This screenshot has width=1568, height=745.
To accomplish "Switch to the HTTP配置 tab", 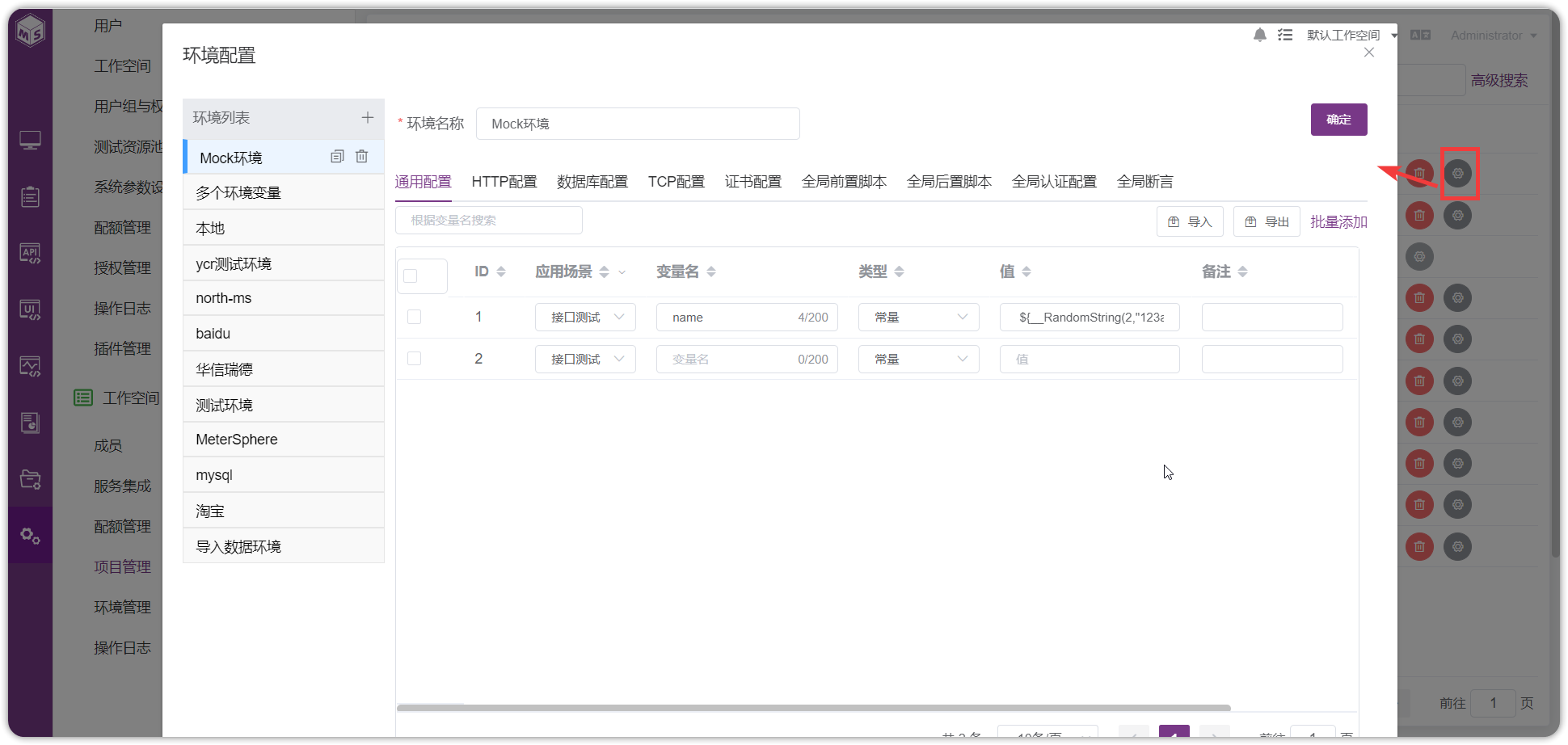I will click(504, 182).
